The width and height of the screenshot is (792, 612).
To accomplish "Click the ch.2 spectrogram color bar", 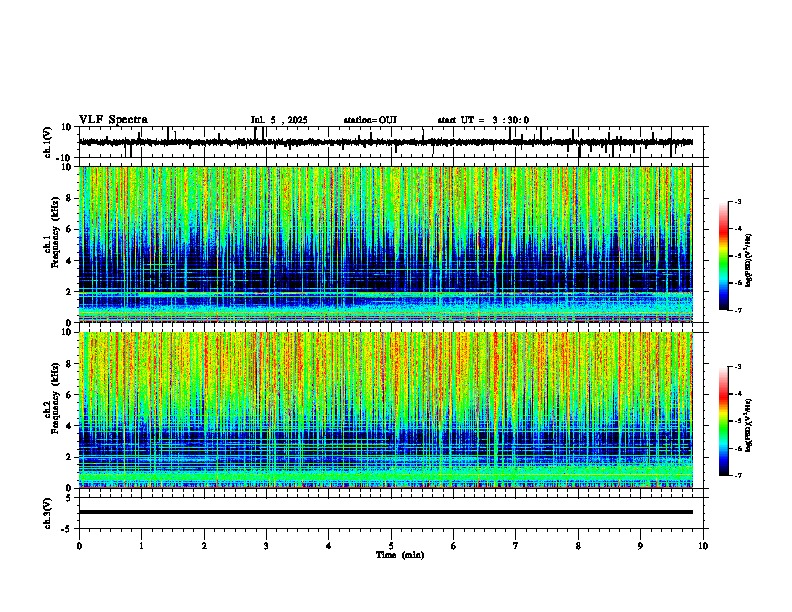I will point(724,421).
